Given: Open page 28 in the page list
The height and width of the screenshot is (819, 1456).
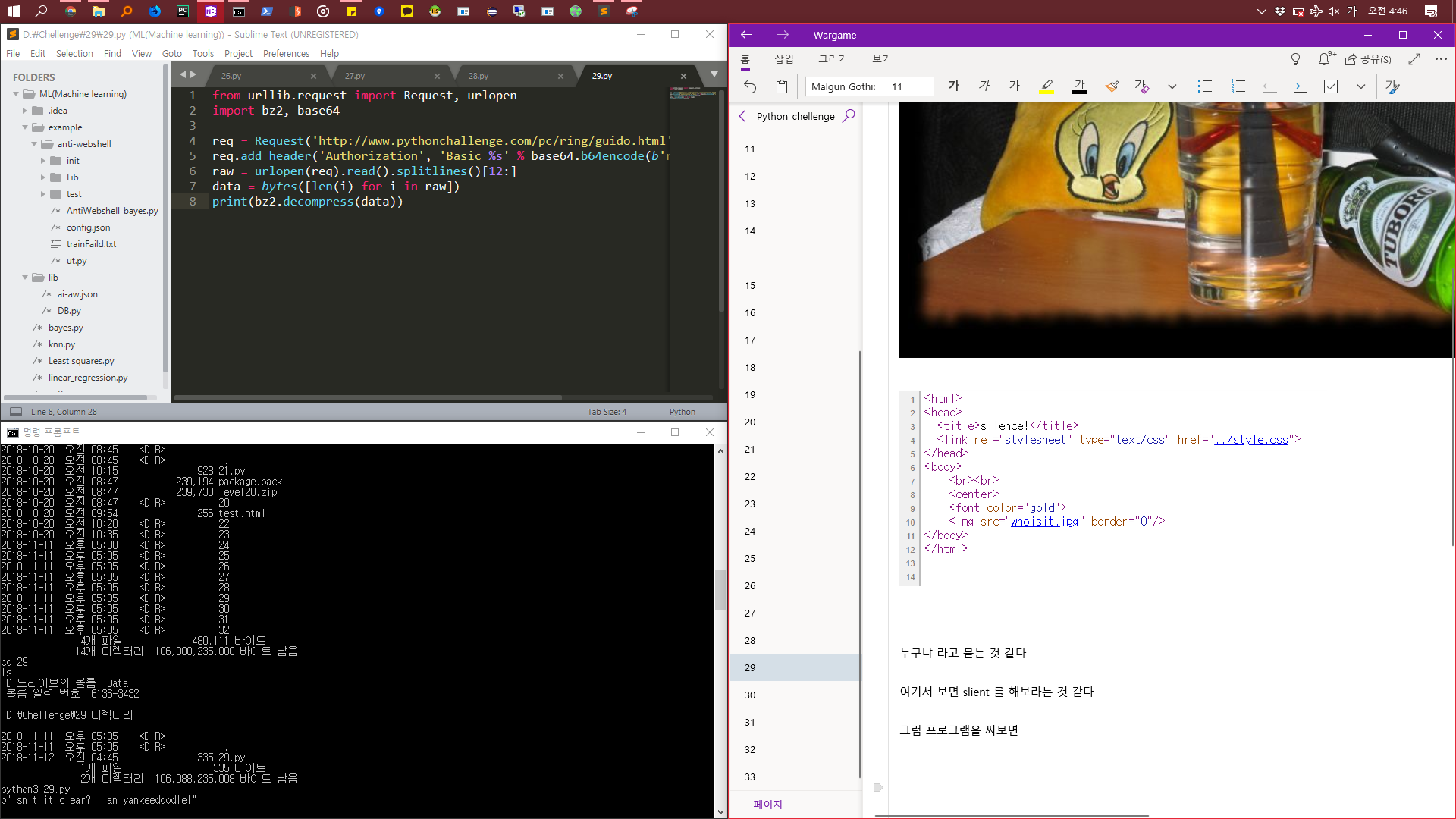Looking at the screenshot, I should click(795, 641).
